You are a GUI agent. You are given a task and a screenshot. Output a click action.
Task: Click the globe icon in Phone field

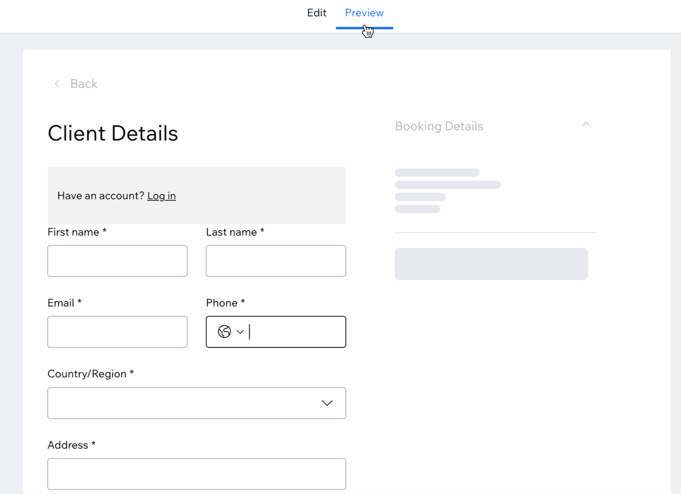coord(224,332)
